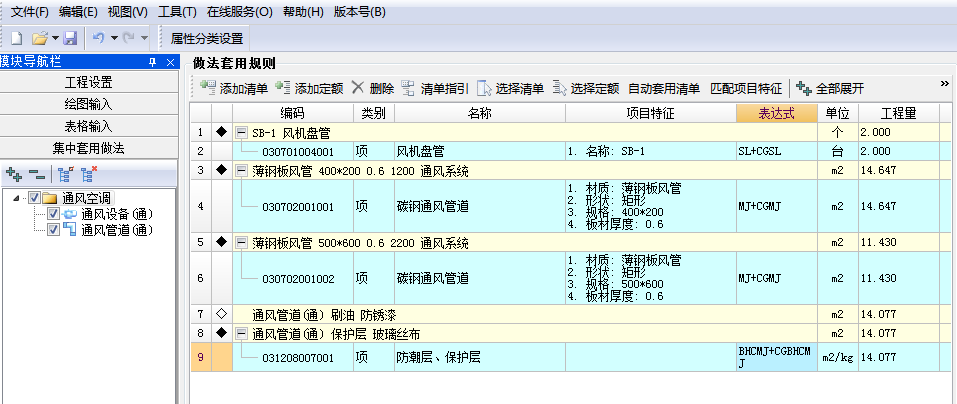957x404 pixels.
Task: Click the 编码 column header
Action: pos(292,113)
